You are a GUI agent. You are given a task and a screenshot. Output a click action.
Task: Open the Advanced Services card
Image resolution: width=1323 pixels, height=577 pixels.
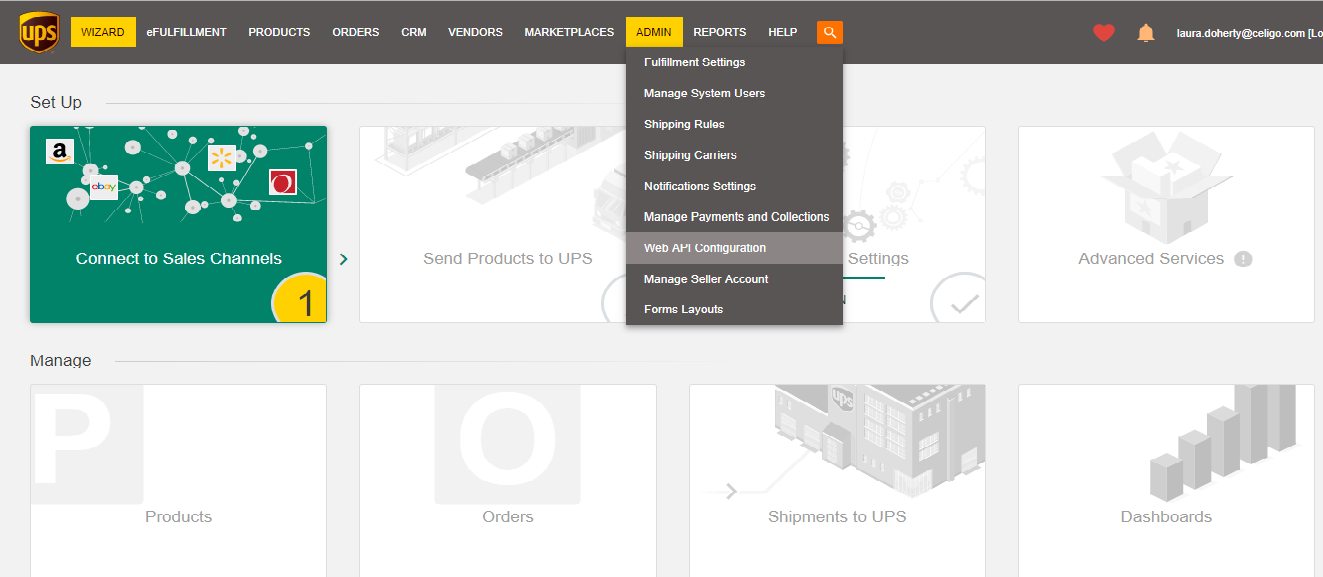click(x=1166, y=224)
